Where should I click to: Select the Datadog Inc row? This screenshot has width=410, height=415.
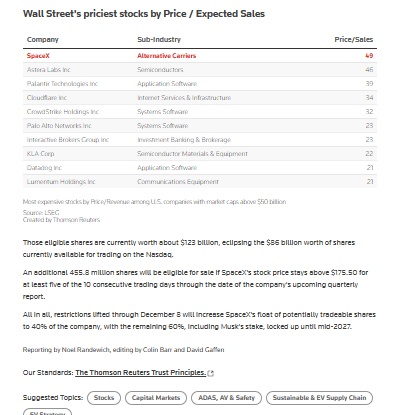coord(200,168)
